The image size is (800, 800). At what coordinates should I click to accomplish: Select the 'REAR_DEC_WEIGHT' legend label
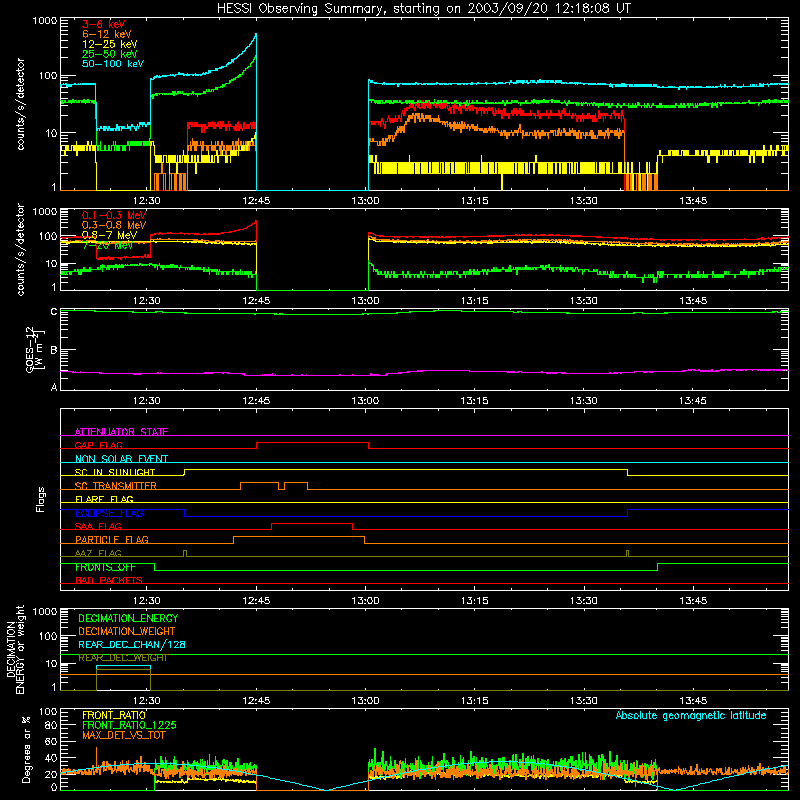click(122, 658)
